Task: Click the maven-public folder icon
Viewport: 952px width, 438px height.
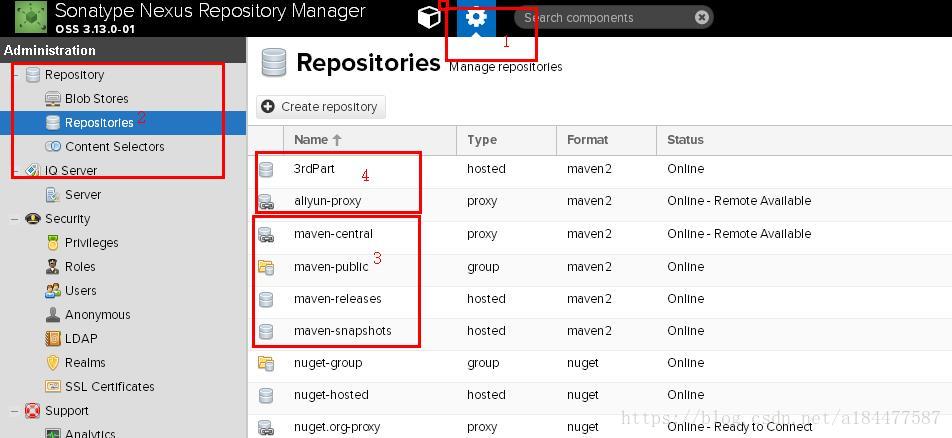Action: pyautogui.click(x=265, y=267)
